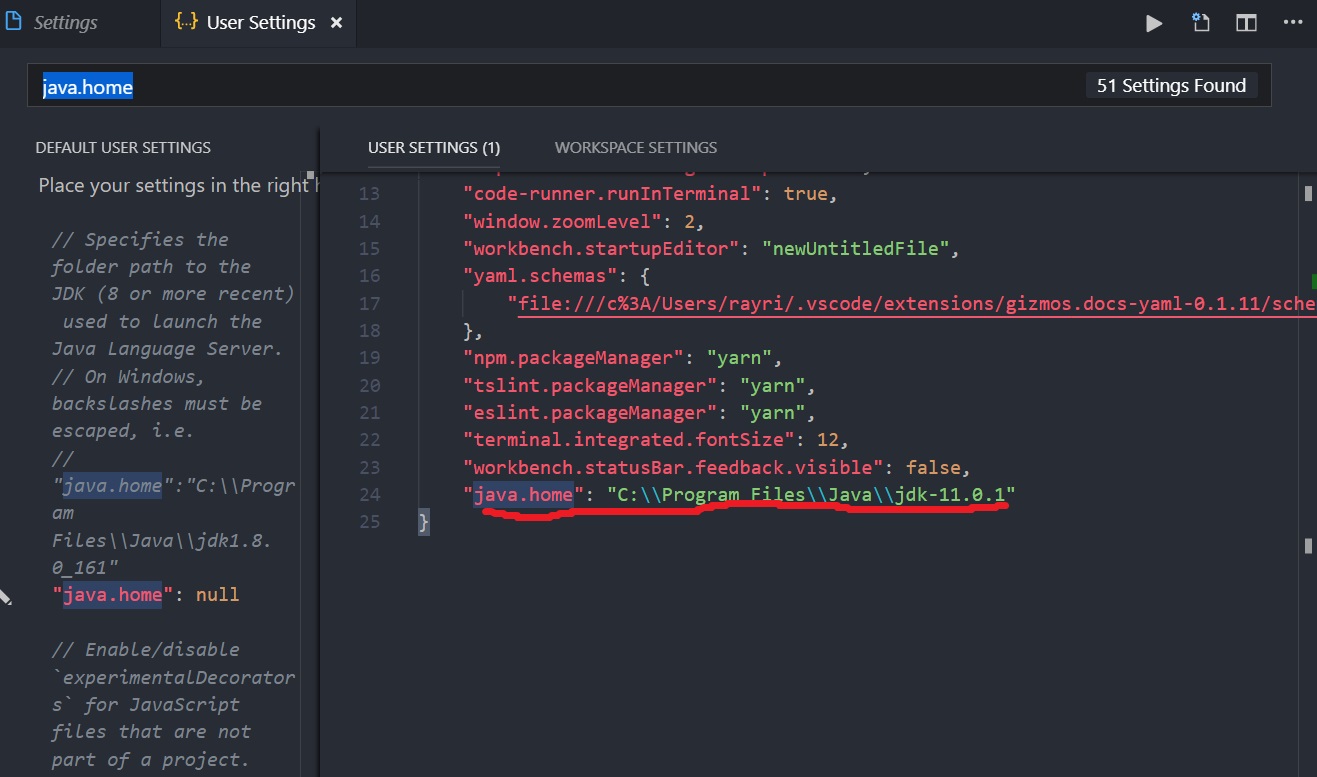Click the "java.home" key on line 24
1317x777 pixels.
click(524, 495)
